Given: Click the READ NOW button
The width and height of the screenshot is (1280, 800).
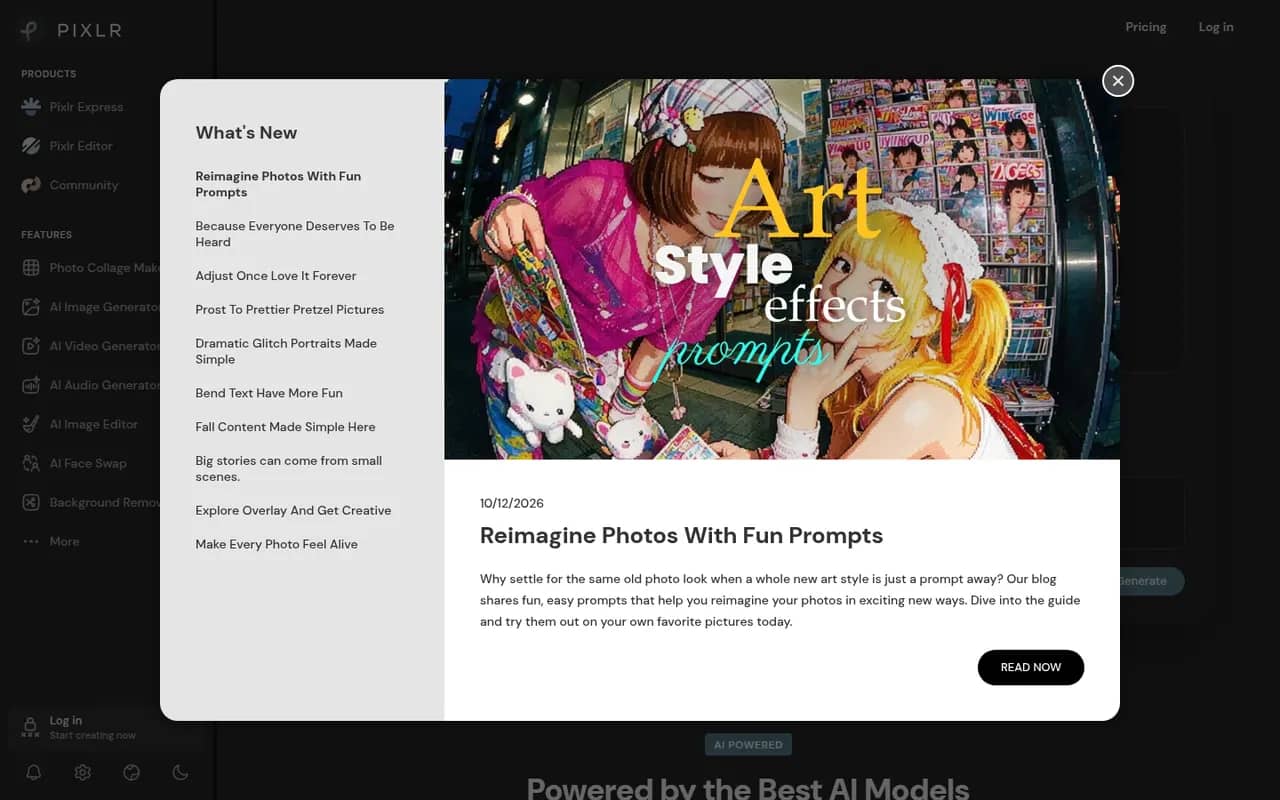Looking at the screenshot, I should click(x=1031, y=667).
